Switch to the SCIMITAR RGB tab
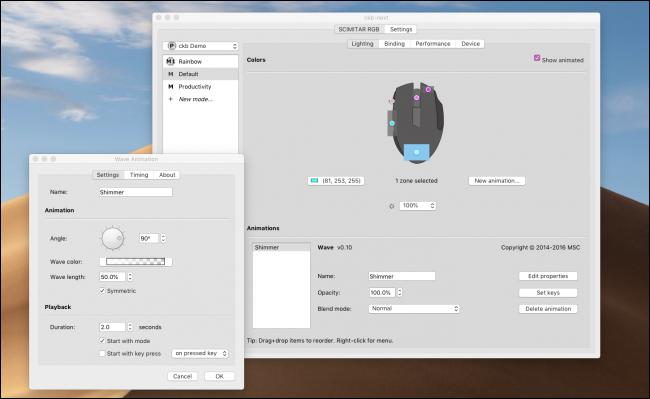 coord(359,29)
